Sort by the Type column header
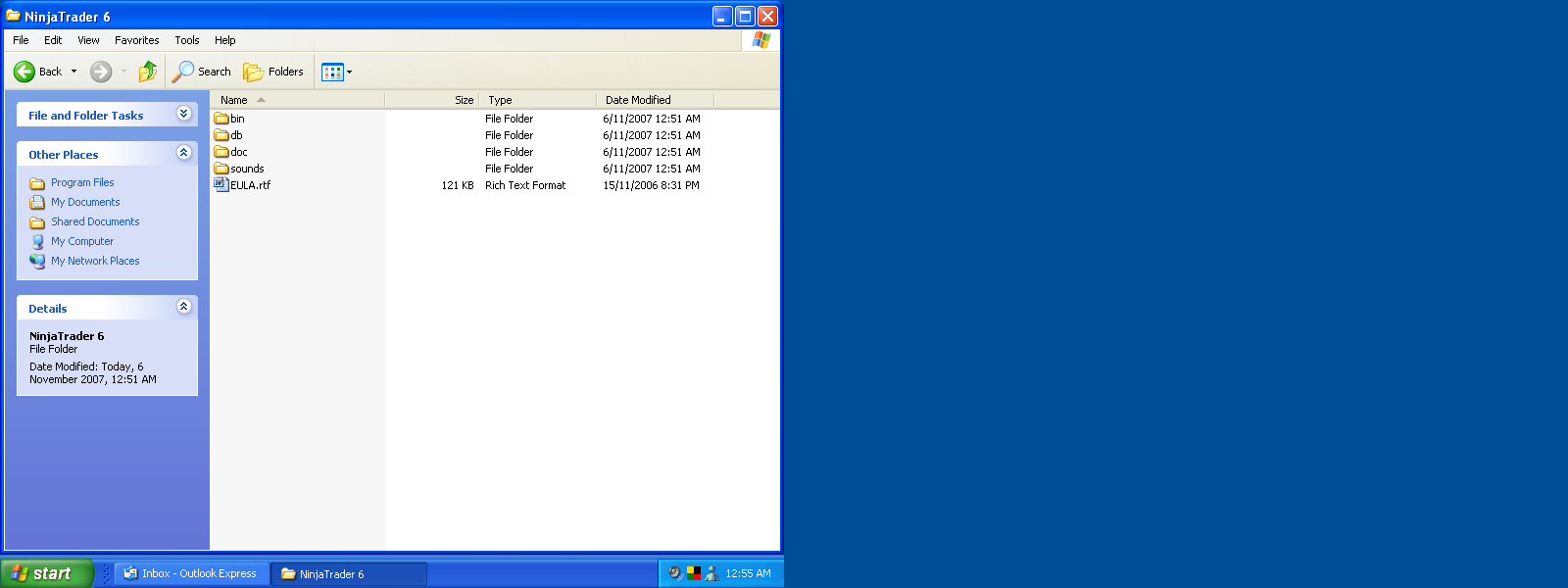The image size is (1568, 588). click(538, 100)
